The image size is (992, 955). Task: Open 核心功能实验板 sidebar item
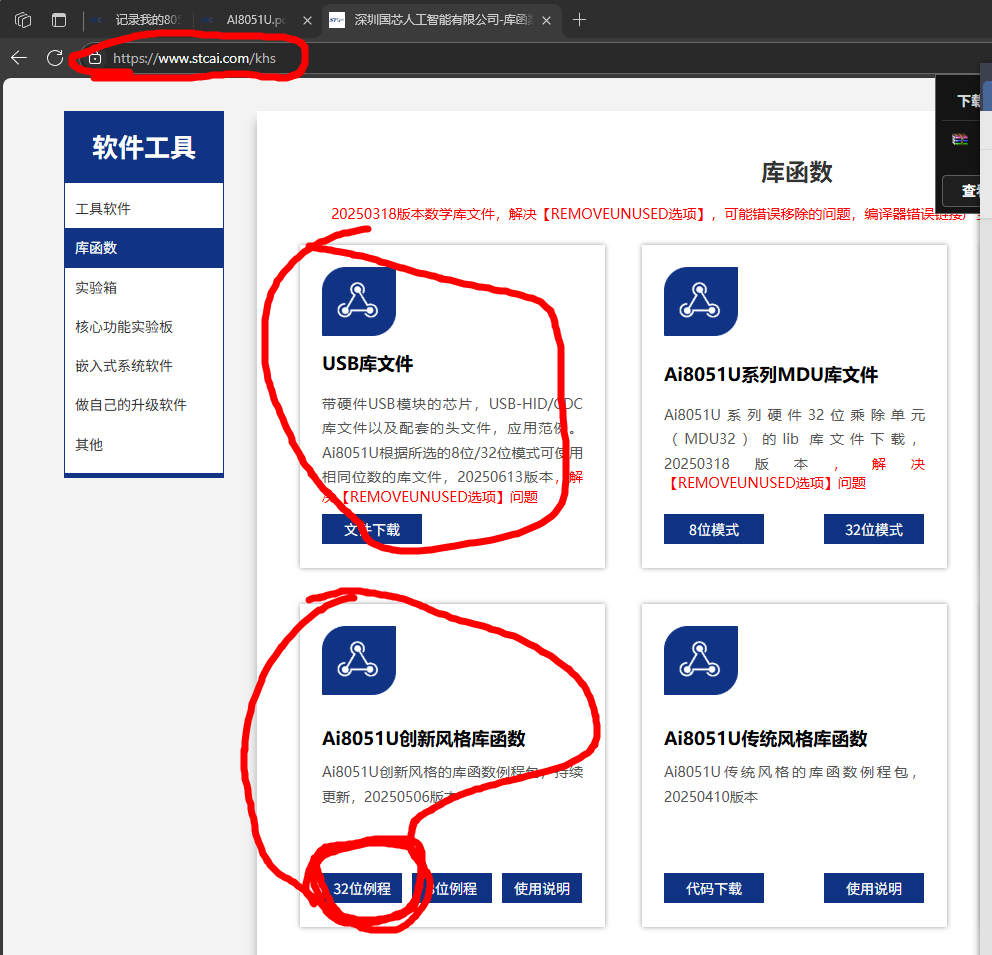pos(144,327)
